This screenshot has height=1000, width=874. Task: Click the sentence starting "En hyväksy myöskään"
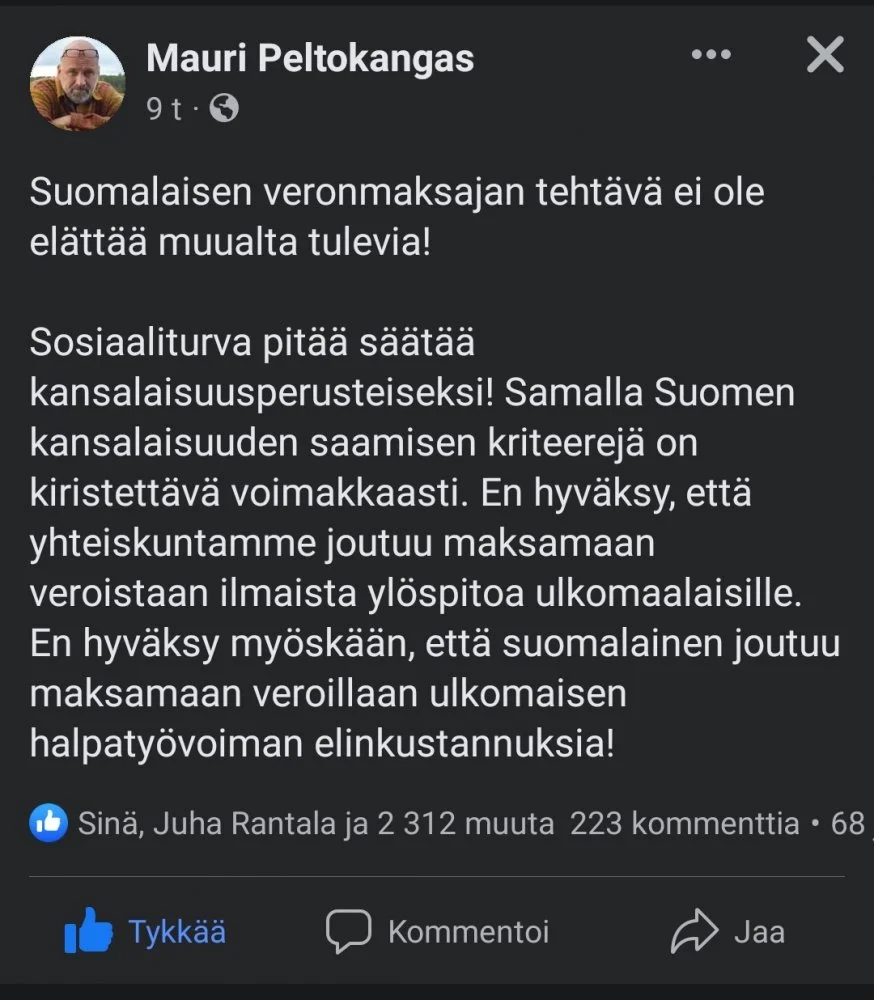pos(434,644)
